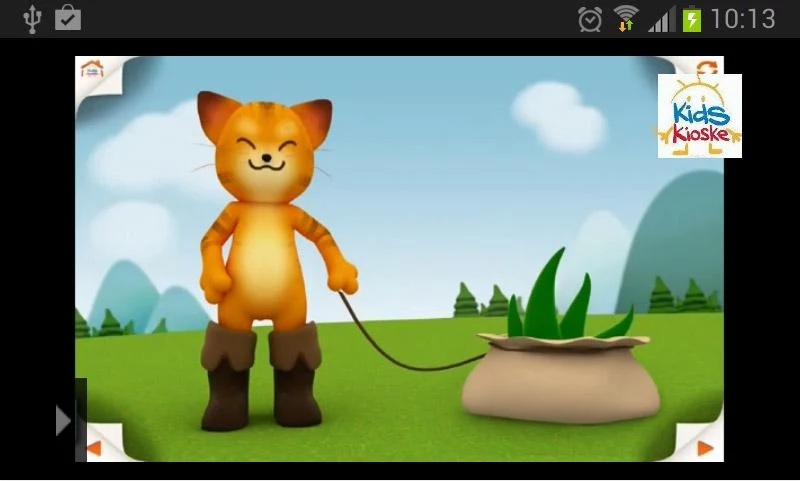800x481 pixels.
Task: Tap the cat's paw holding the rope
Action: pyautogui.click(x=341, y=277)
